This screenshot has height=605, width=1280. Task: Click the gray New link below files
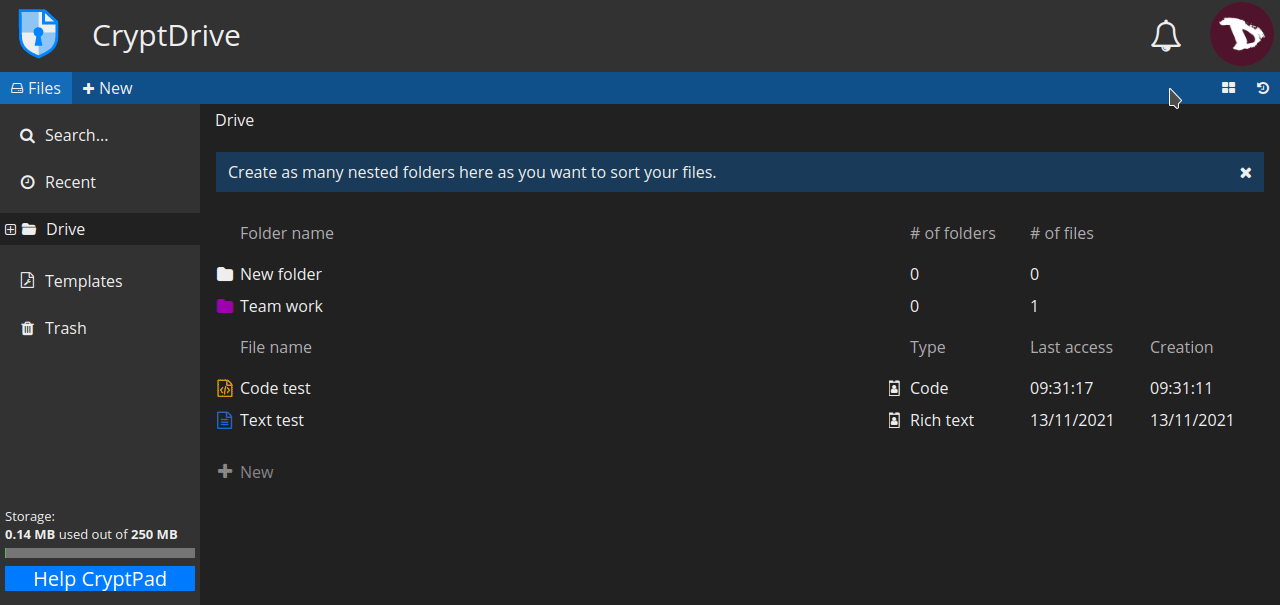click(246, 472)
